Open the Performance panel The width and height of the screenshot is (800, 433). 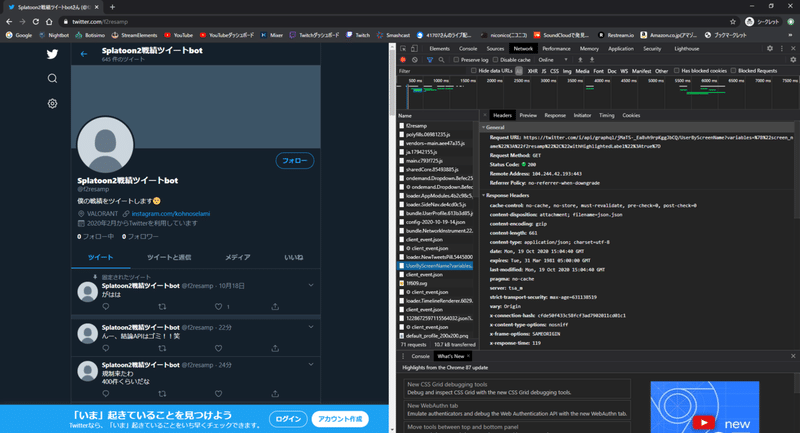tap(556, 48)
